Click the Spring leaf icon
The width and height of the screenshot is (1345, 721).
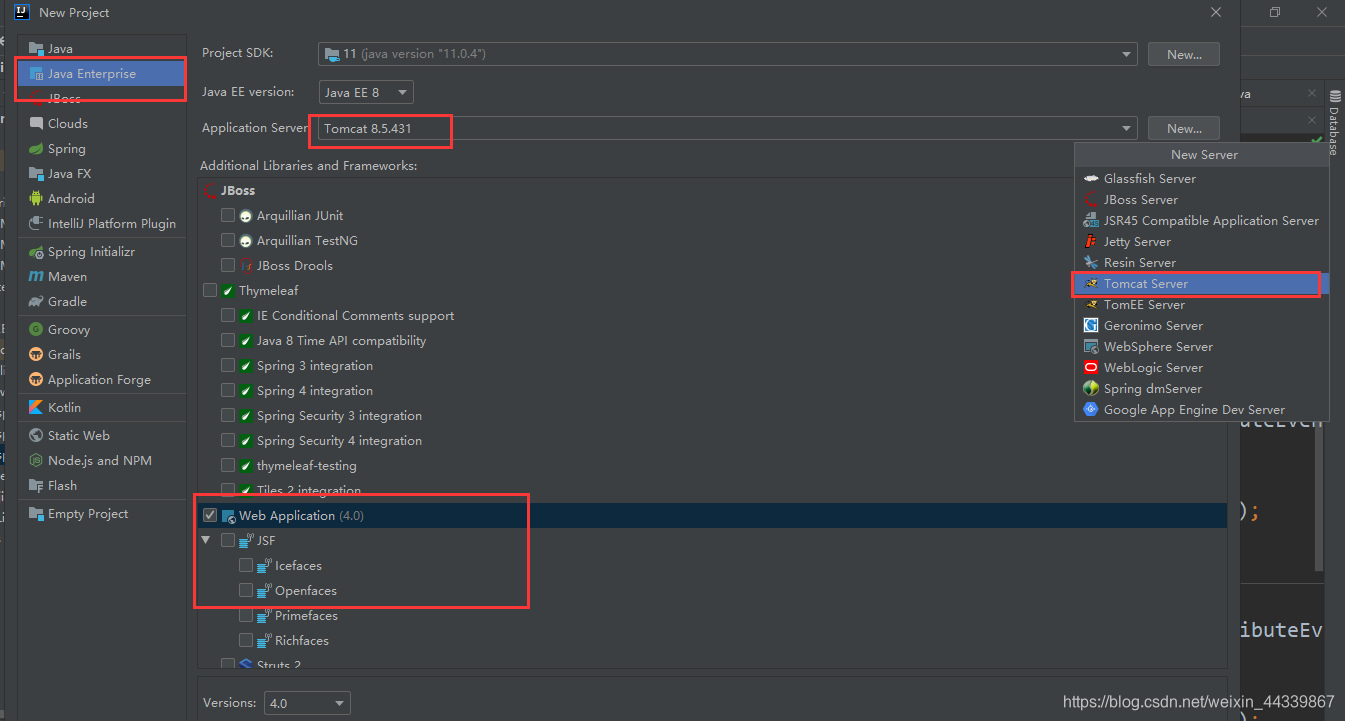(37, 148)
